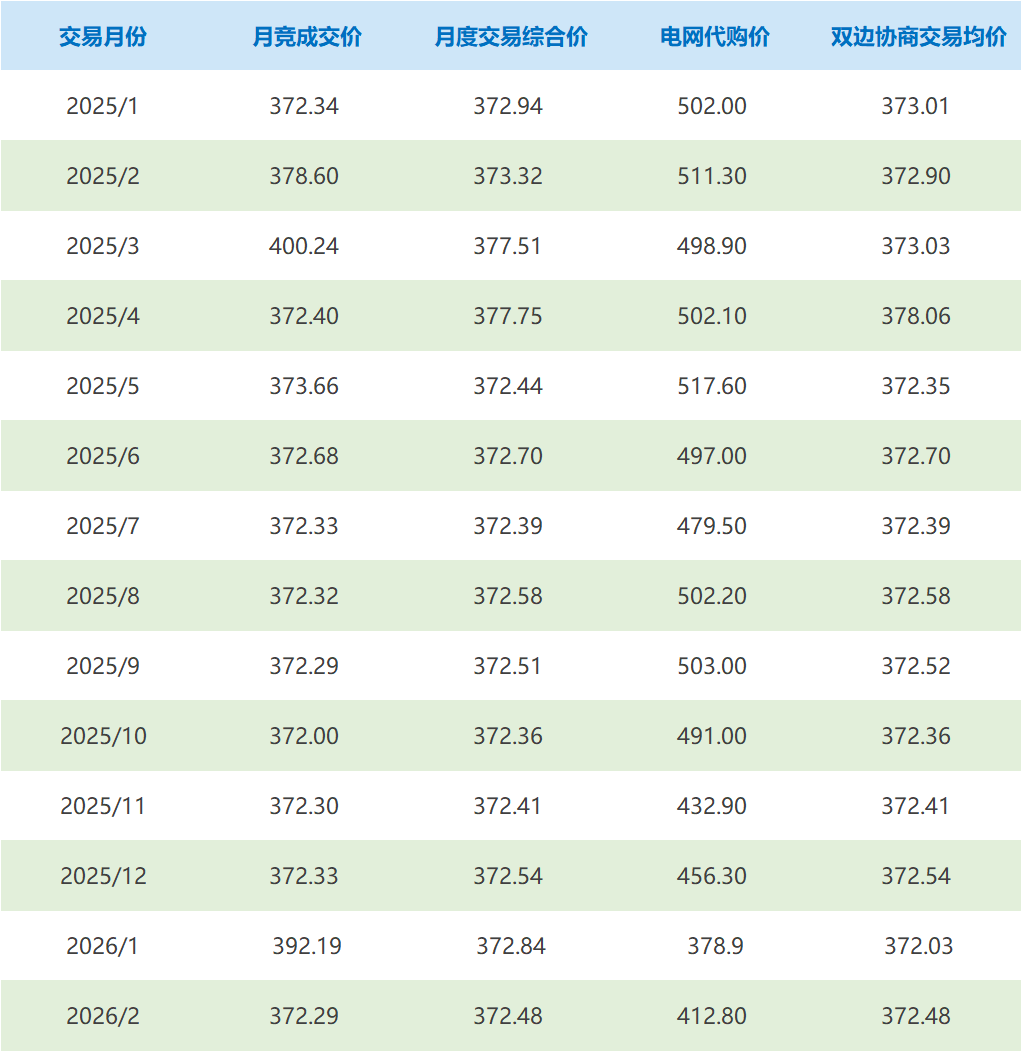Click the 511.30 cell in 2025/2 row
1022x1052 pixels.
[712, 176]
